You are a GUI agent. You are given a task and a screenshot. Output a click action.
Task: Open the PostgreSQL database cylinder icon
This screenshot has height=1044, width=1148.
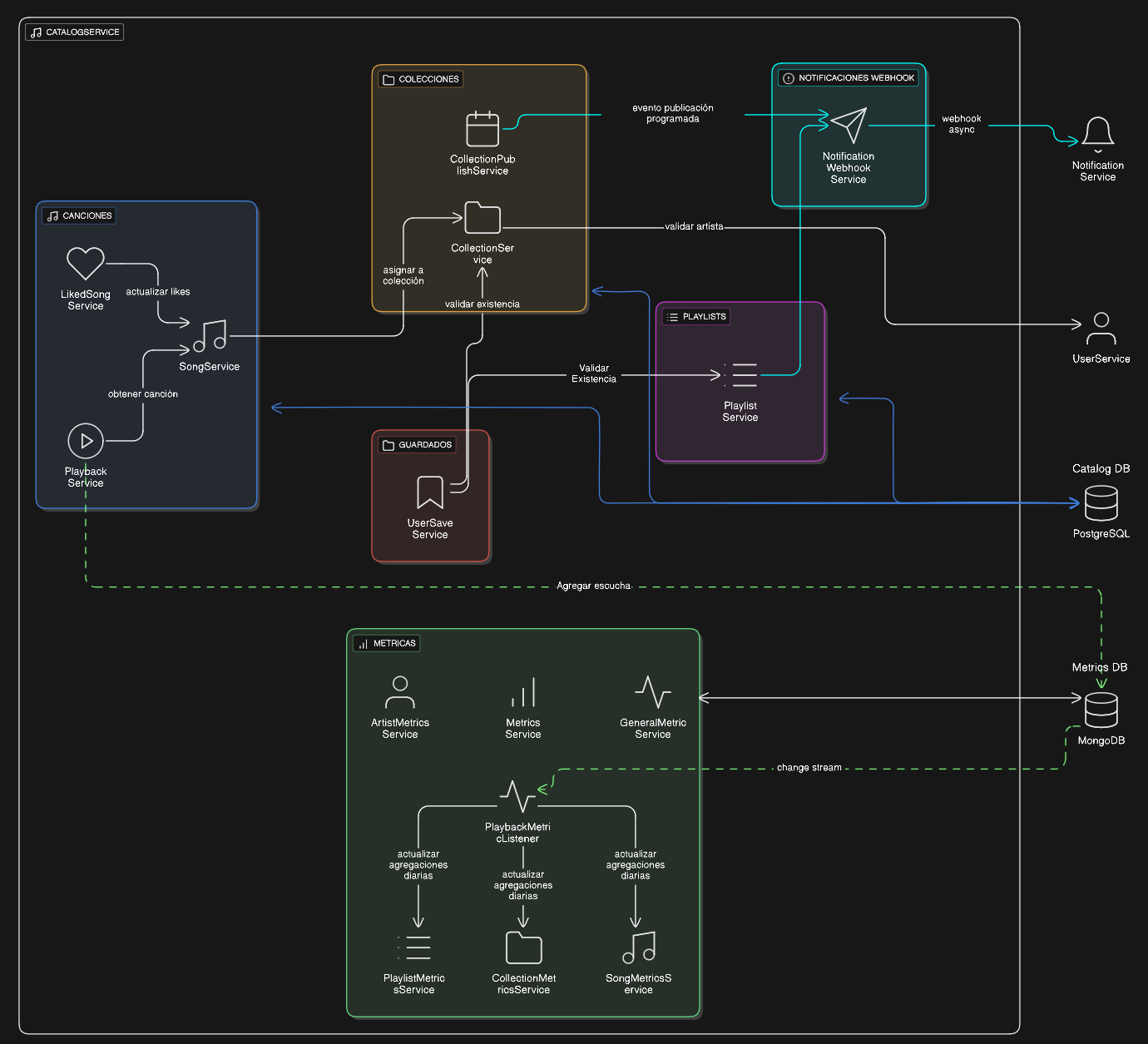pyautogui.click(x=1101, y=502)
